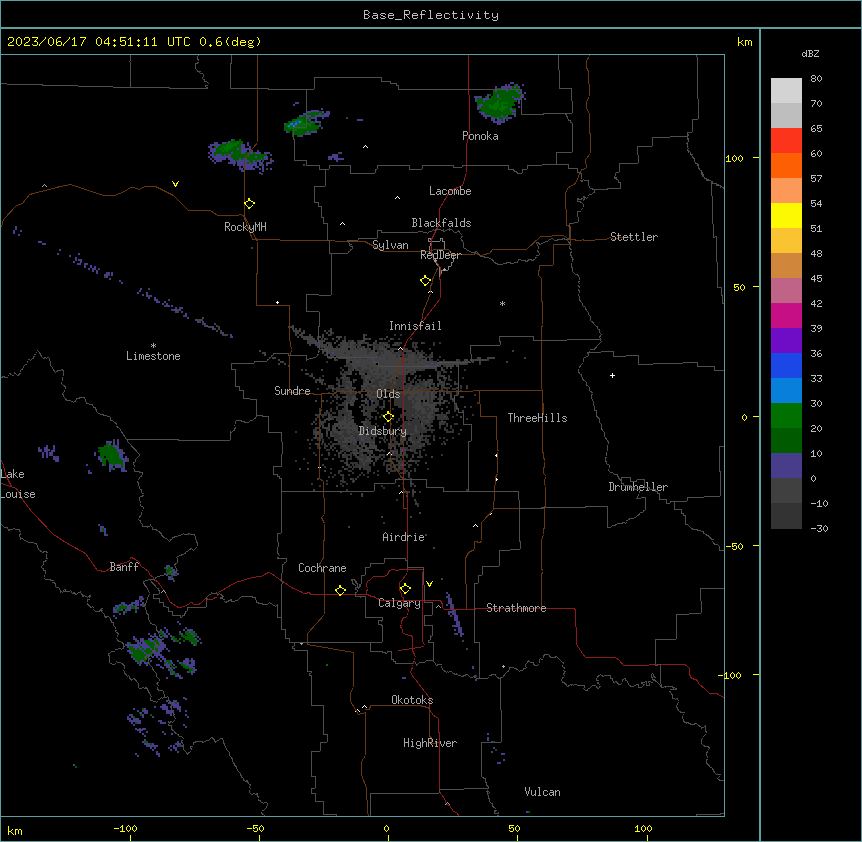Select the white plus marker north of Drumheller
This screenshot has width=862, height=842.
click(612, 375)
